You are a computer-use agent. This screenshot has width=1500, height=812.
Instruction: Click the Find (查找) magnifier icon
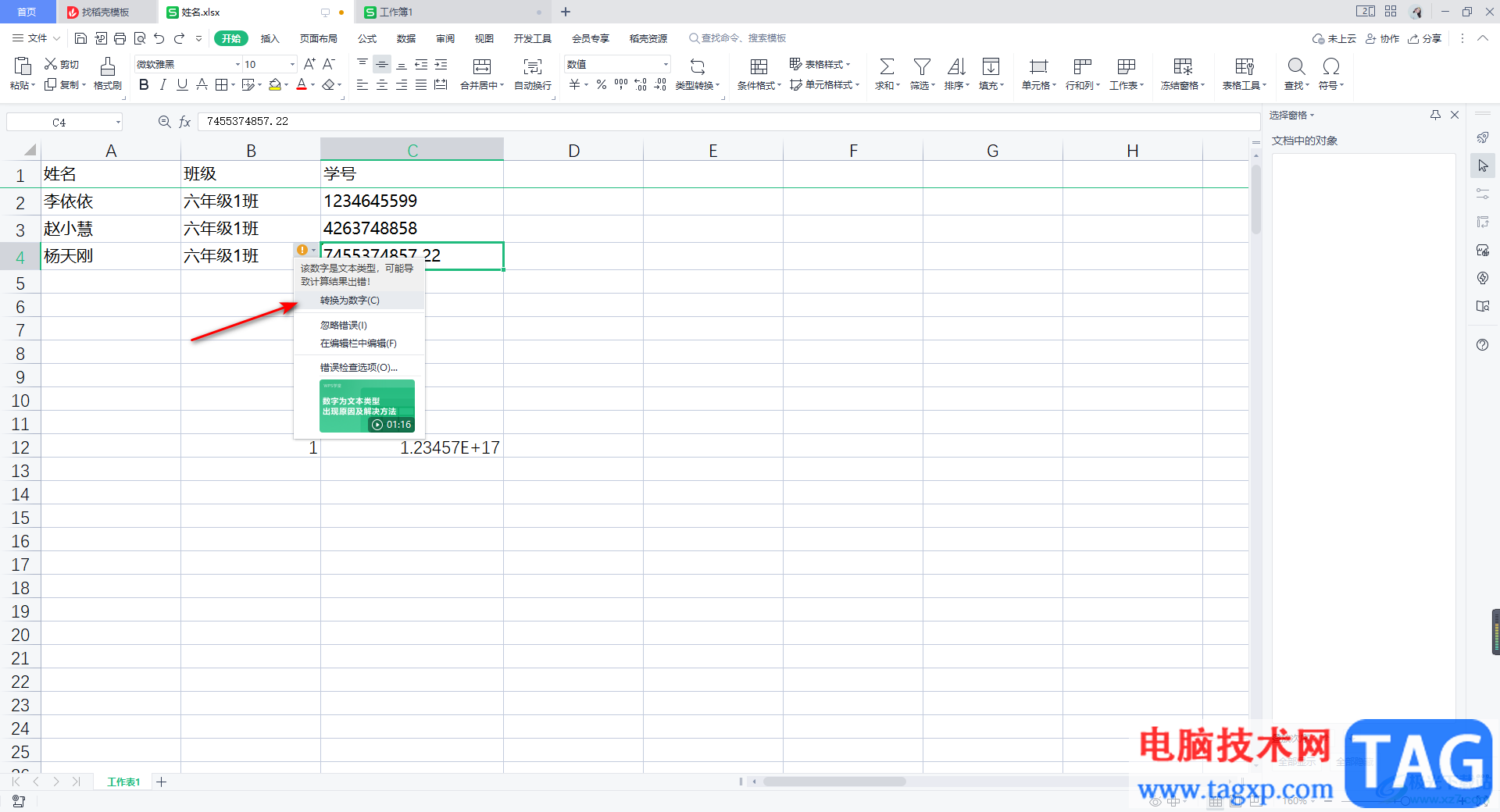point(1296,66)
